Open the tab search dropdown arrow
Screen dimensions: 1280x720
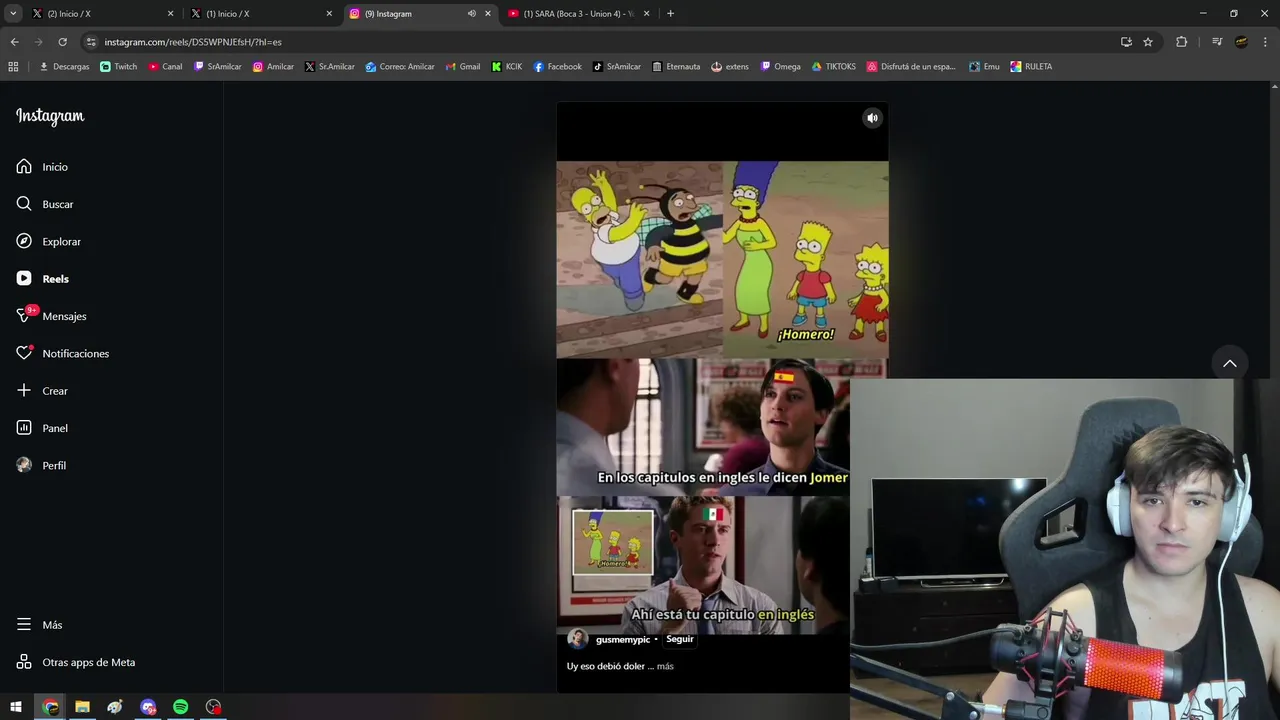pos(13,14)
